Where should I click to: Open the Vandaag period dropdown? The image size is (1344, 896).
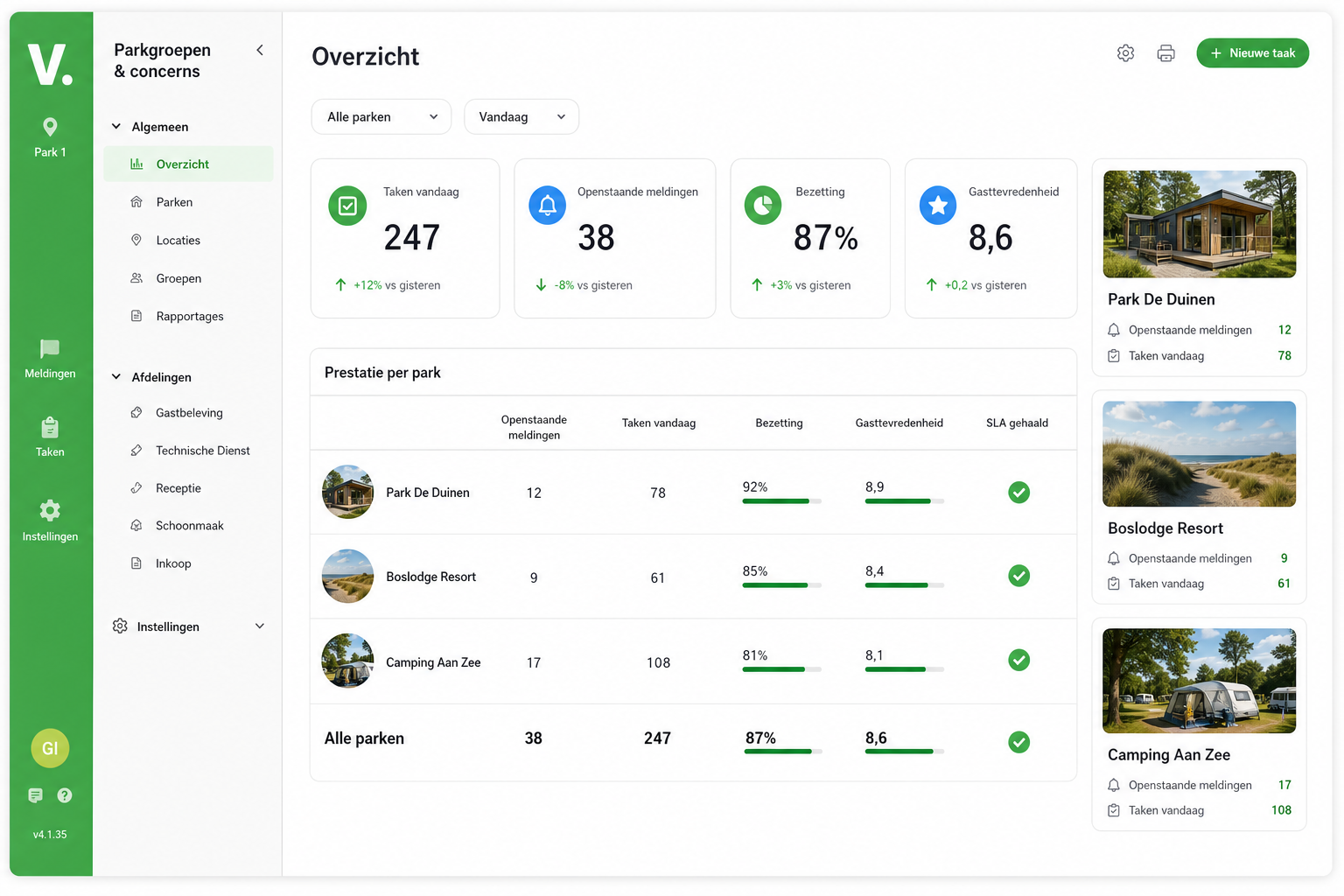coord(521,117)
